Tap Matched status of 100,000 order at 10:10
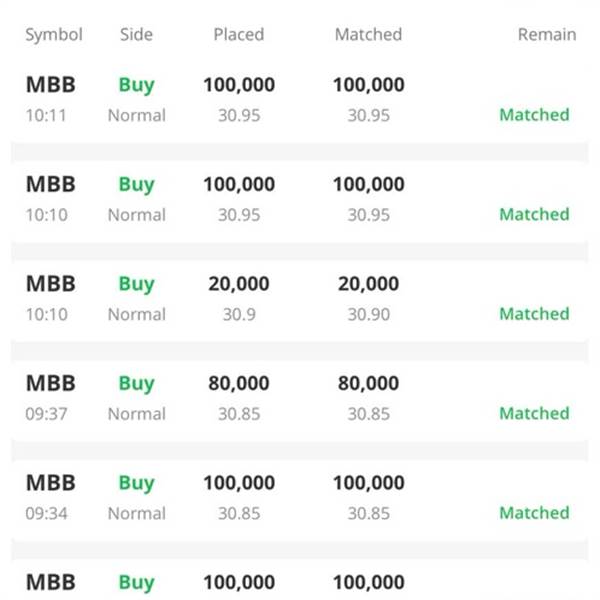Image resolution: width=600 pixels, height=600 pixels. coord(534,214)
